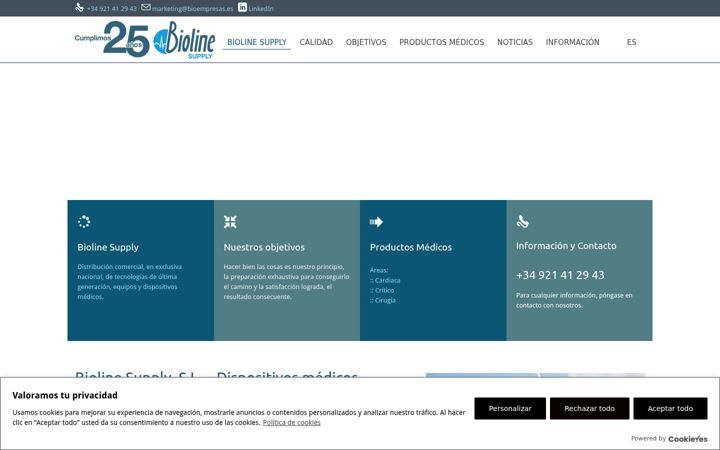Open the Bioline Supply card heading
The image size is (720, 450).
pos(108,247)
